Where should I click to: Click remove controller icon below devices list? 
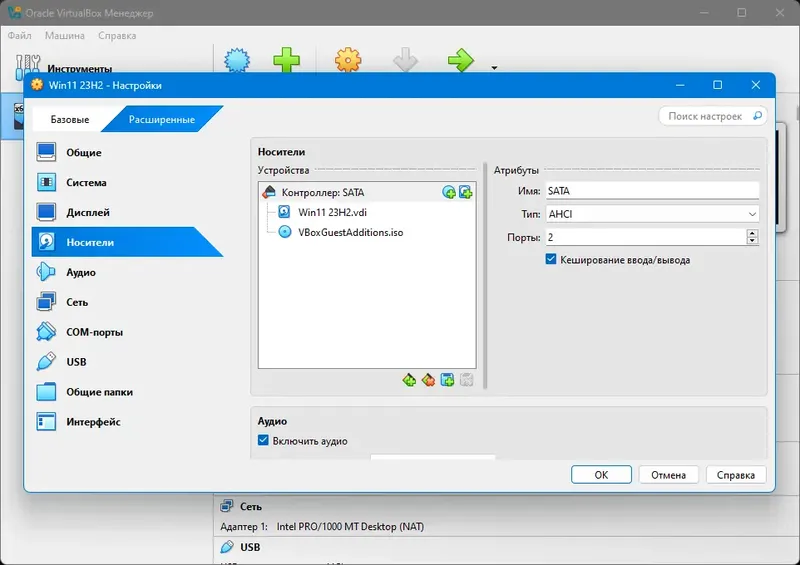point(429,380)
